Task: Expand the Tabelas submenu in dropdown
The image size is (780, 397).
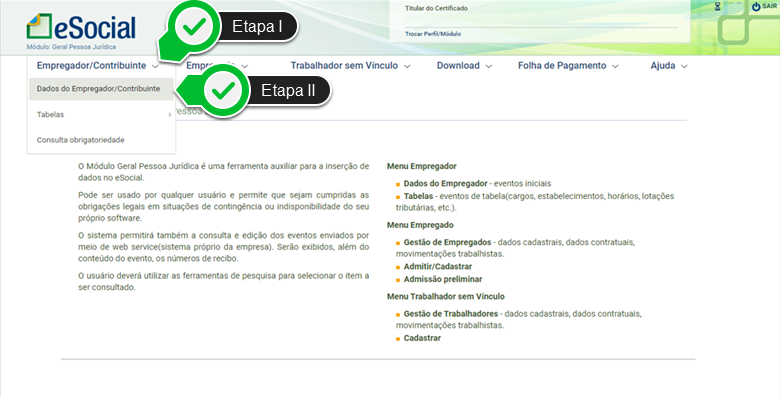Action: pyautogui.click(x=101, y=114)
